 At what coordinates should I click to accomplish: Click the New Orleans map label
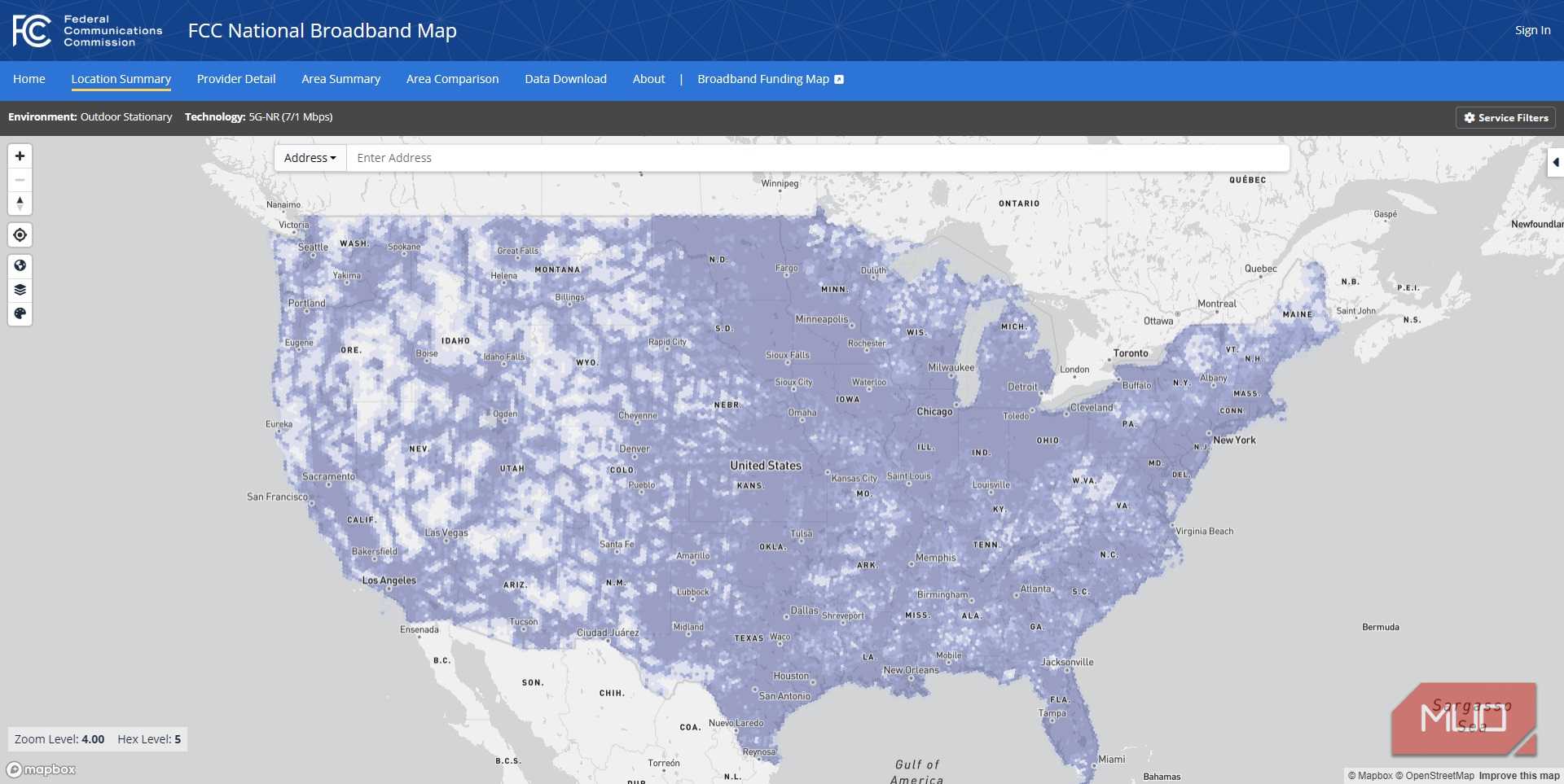(911, 671)
